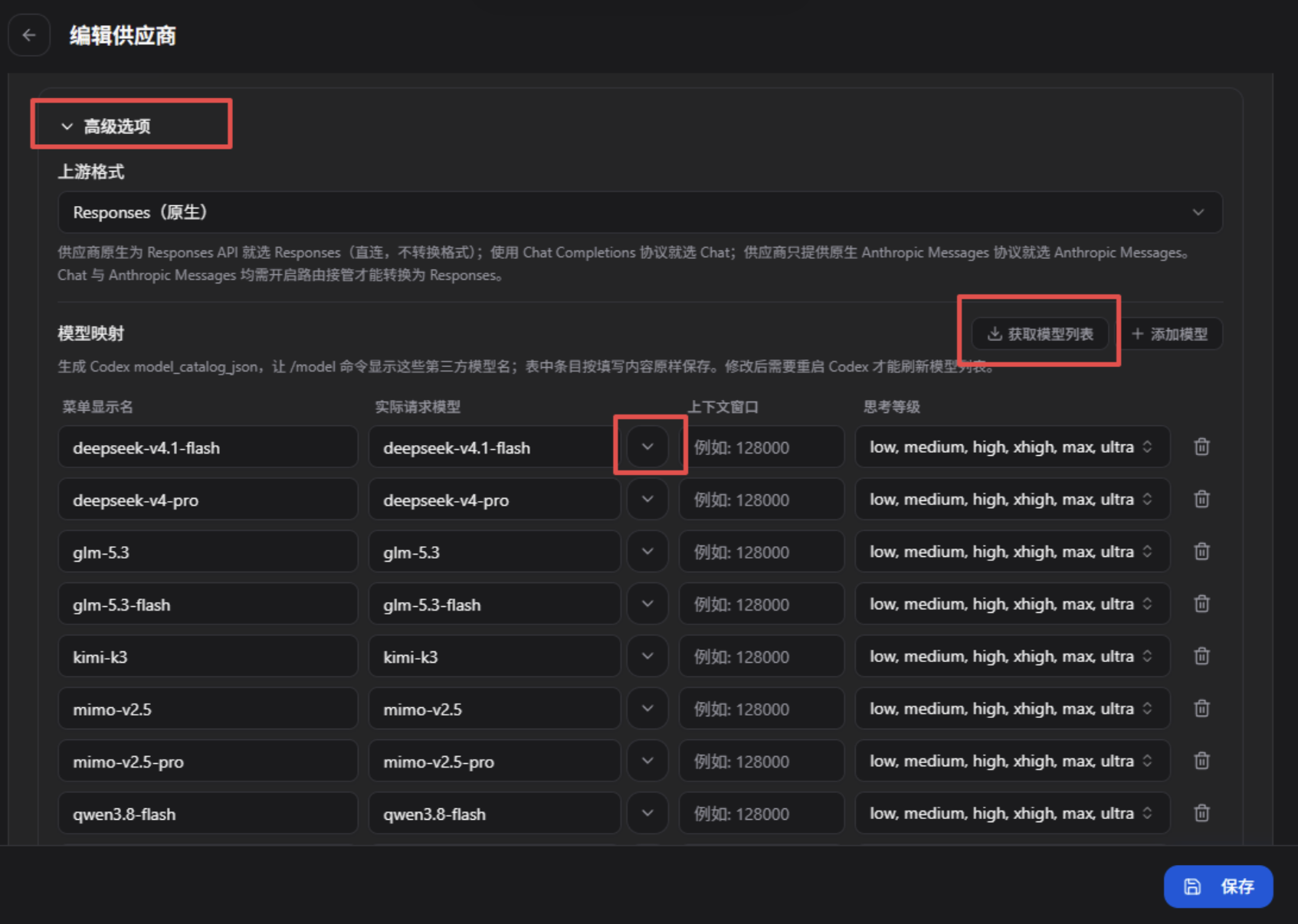1298x924 pixels.
Task: Save changes with the 保存 button
Action: [1218, 886]
